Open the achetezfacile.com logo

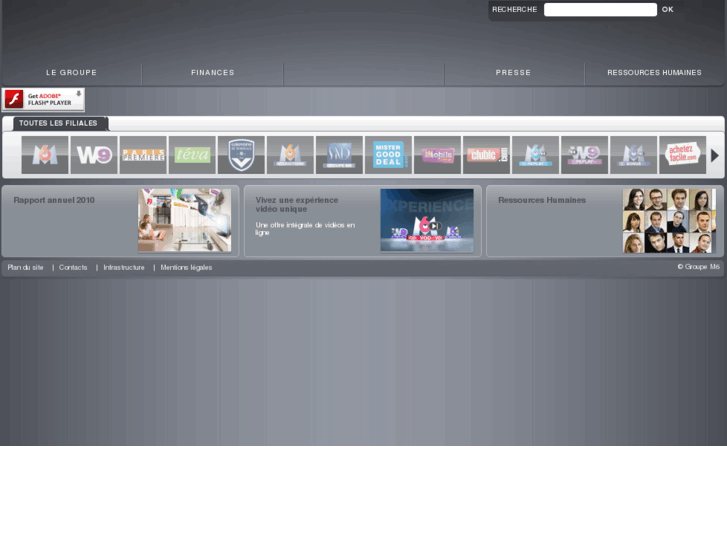click(x=683, y=155)
